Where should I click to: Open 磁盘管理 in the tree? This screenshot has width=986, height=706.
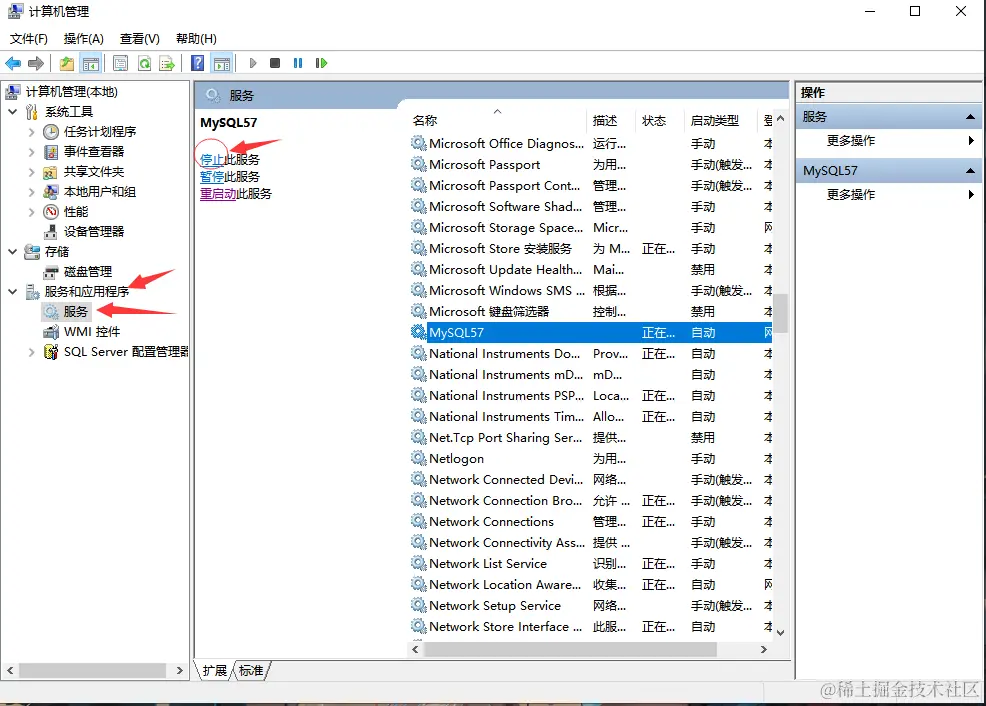88,272
